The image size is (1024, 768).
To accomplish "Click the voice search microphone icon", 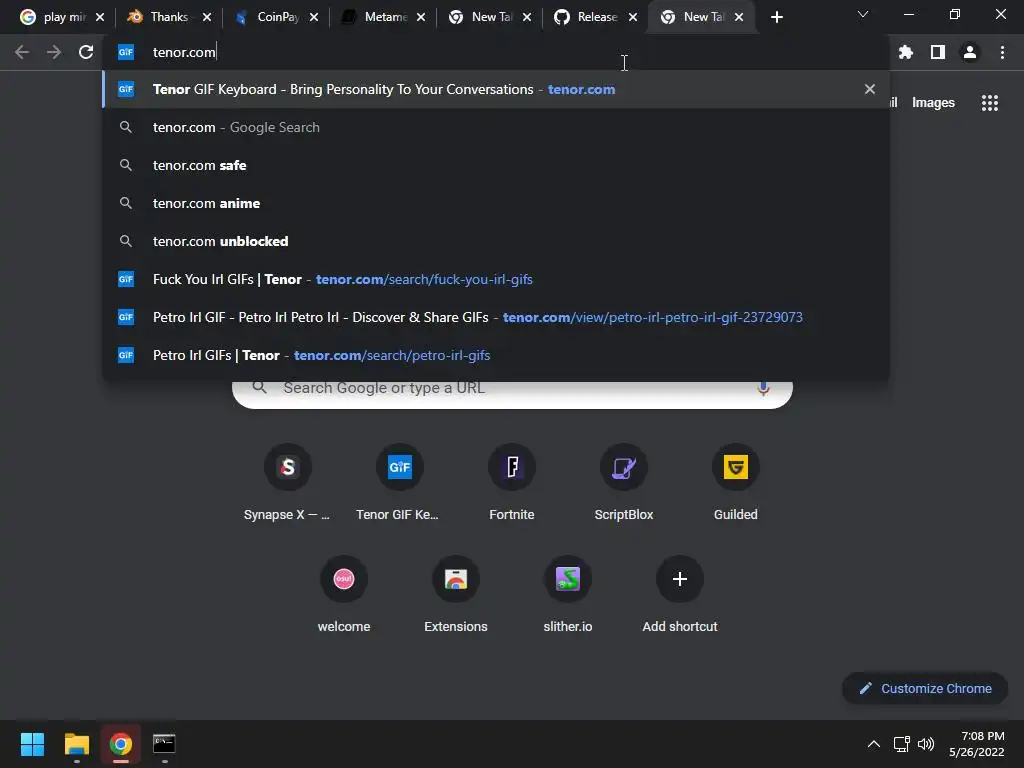I will [x=763, y=388].
